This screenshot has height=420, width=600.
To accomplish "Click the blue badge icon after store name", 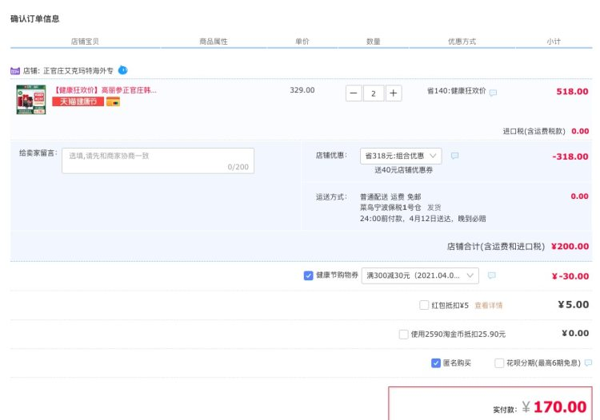I will pos(122,70).
